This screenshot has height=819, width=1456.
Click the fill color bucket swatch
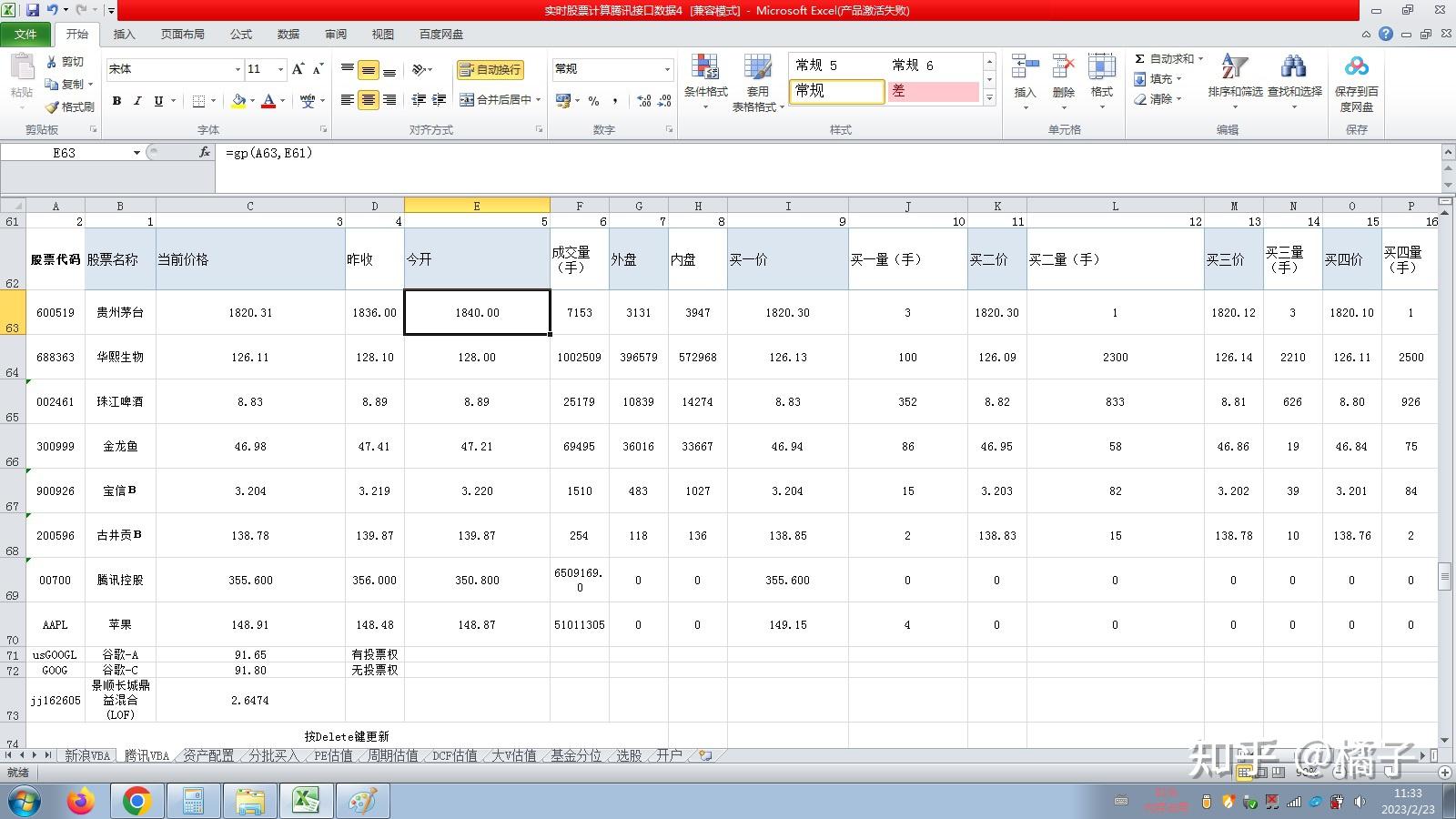(x=238, y=101)
